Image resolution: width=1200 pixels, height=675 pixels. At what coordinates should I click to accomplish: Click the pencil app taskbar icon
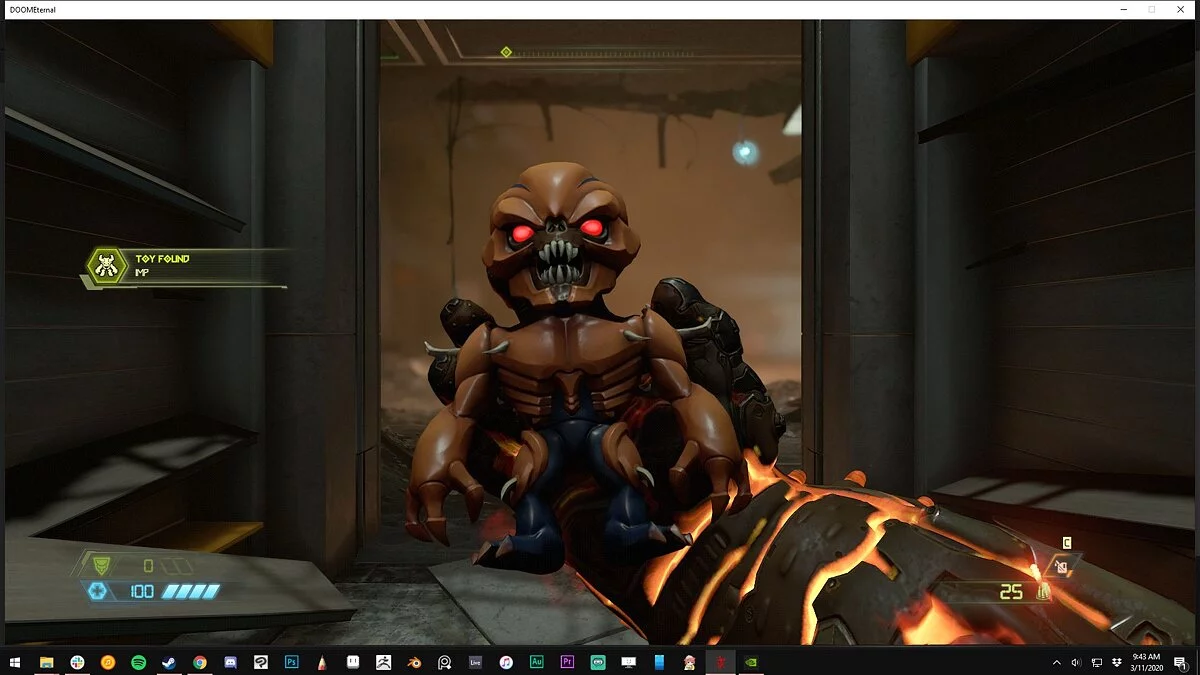(x=322, y=662)
